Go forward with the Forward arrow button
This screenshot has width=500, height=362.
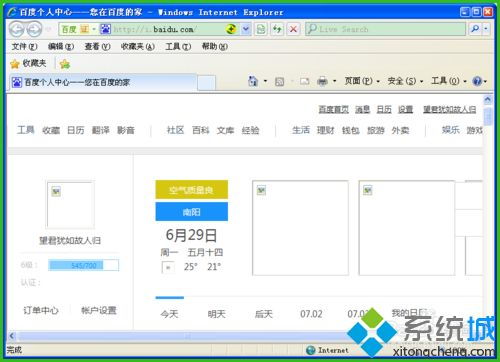[x=34, y=29]
